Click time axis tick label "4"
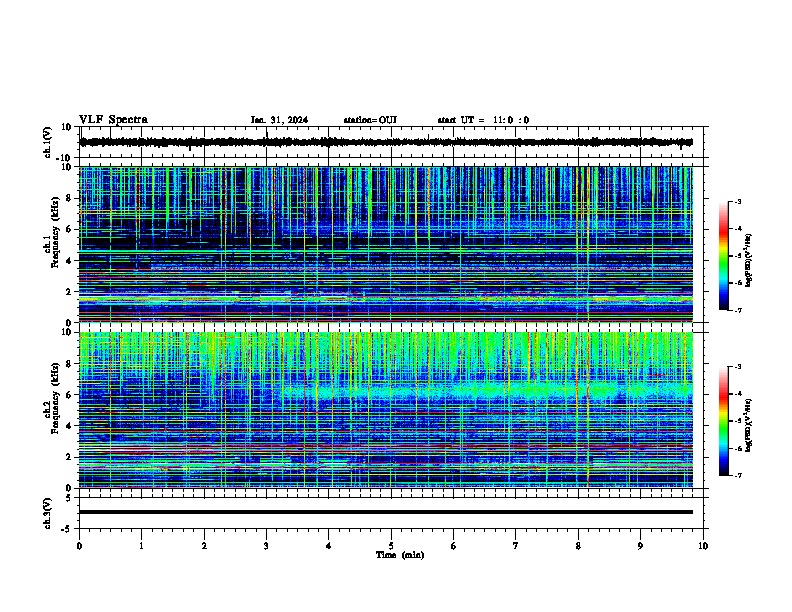 click(x=329, y=546)
